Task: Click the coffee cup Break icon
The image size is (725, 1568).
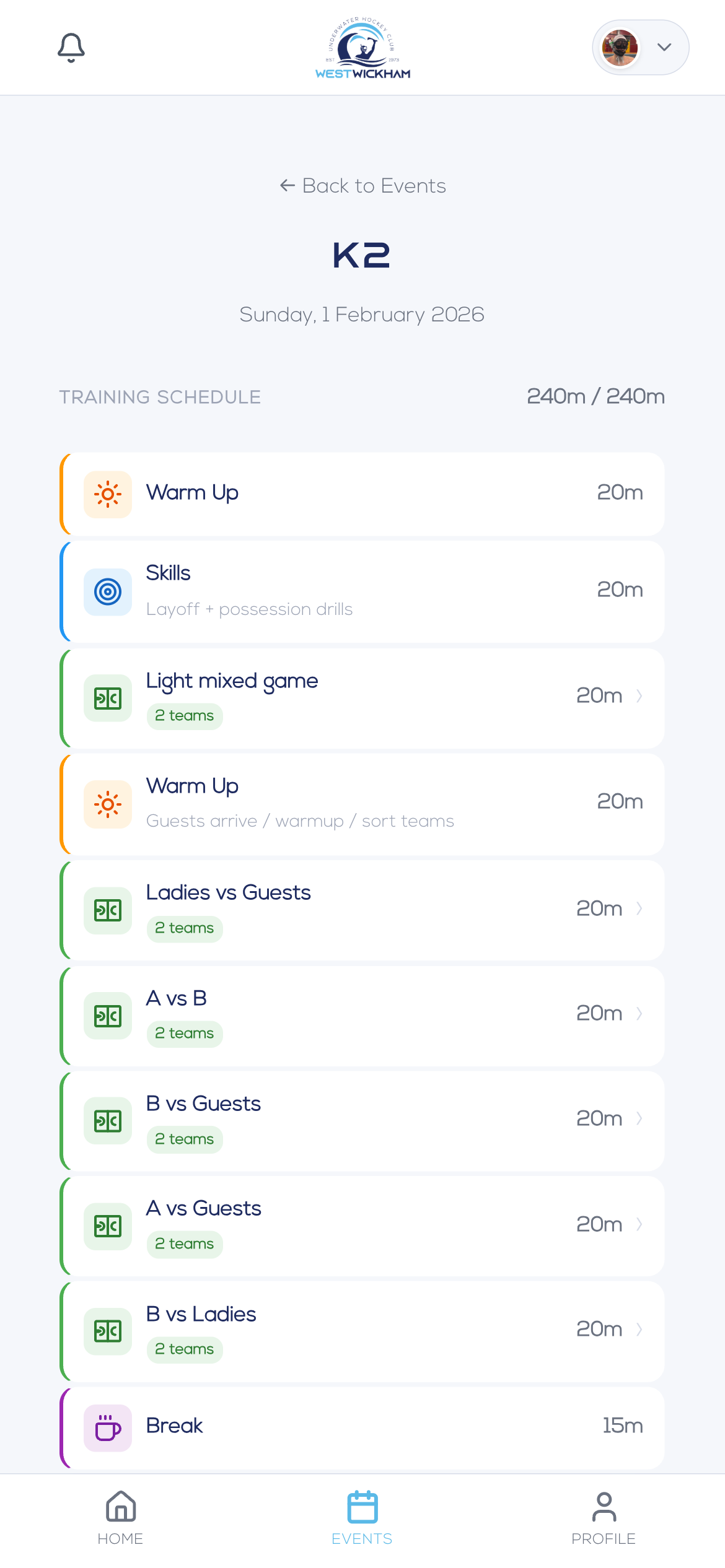Action: click(108, 1427)
